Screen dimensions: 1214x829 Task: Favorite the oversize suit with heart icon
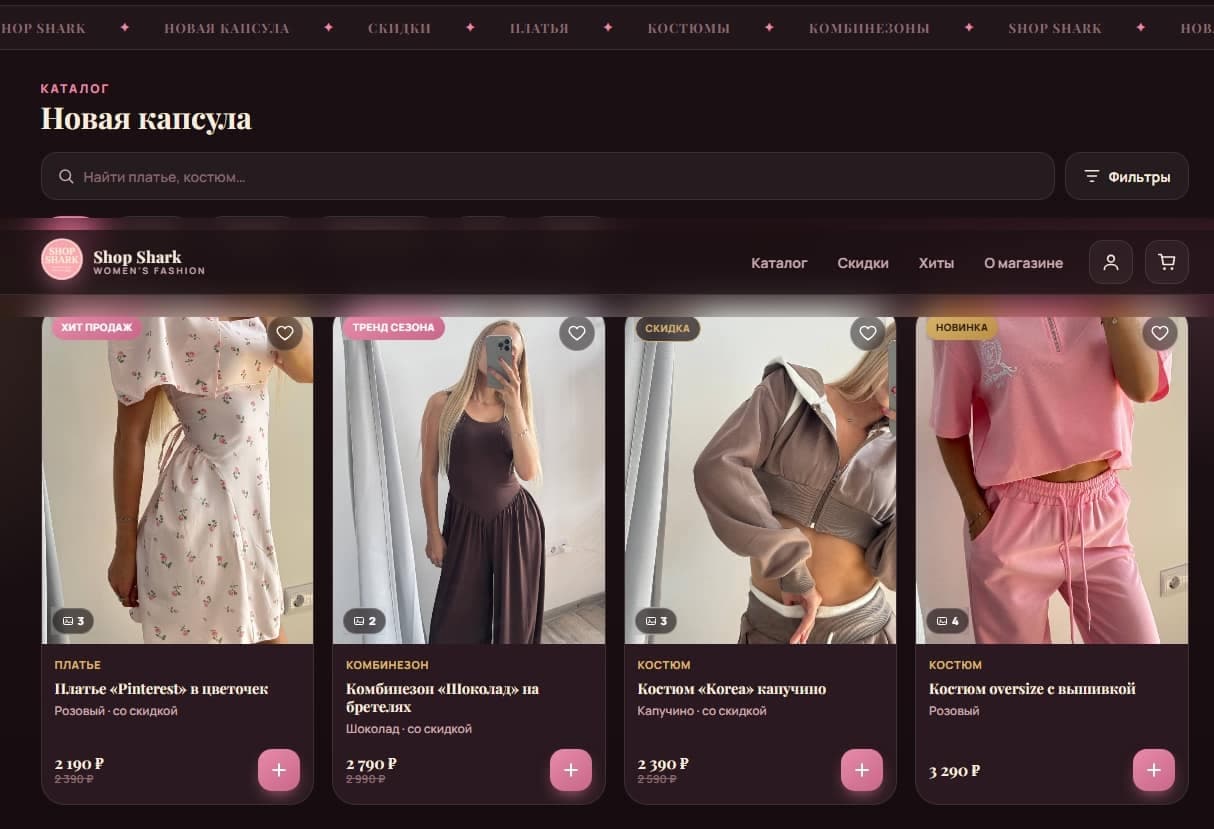click(1159, 333)
